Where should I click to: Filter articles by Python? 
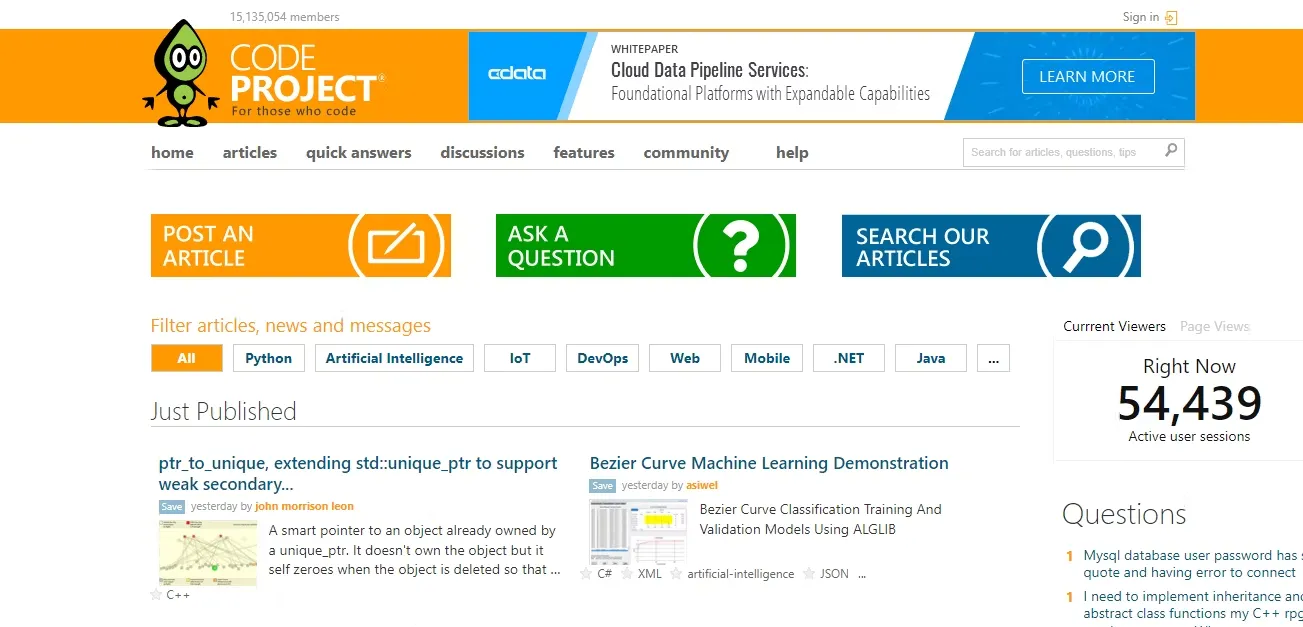[x=268, y=358]
